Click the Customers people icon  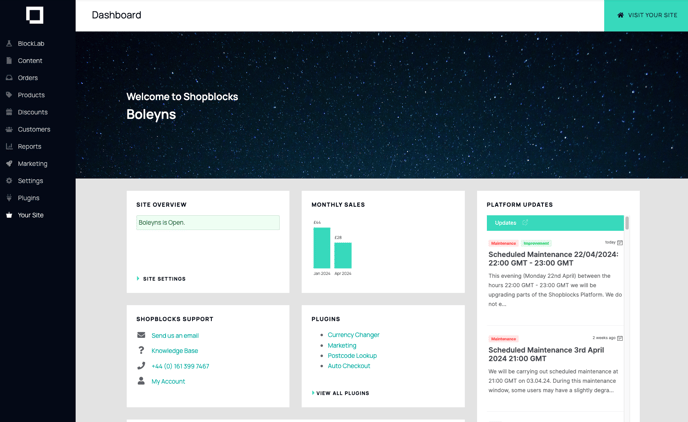[x=9, y=129]
